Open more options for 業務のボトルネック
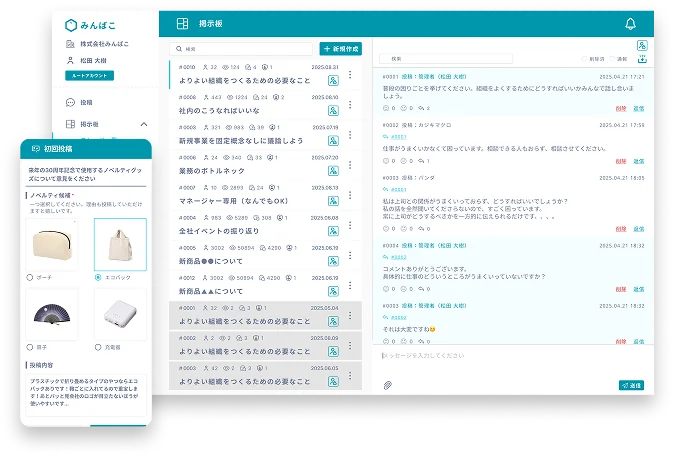 coord(350,165)
